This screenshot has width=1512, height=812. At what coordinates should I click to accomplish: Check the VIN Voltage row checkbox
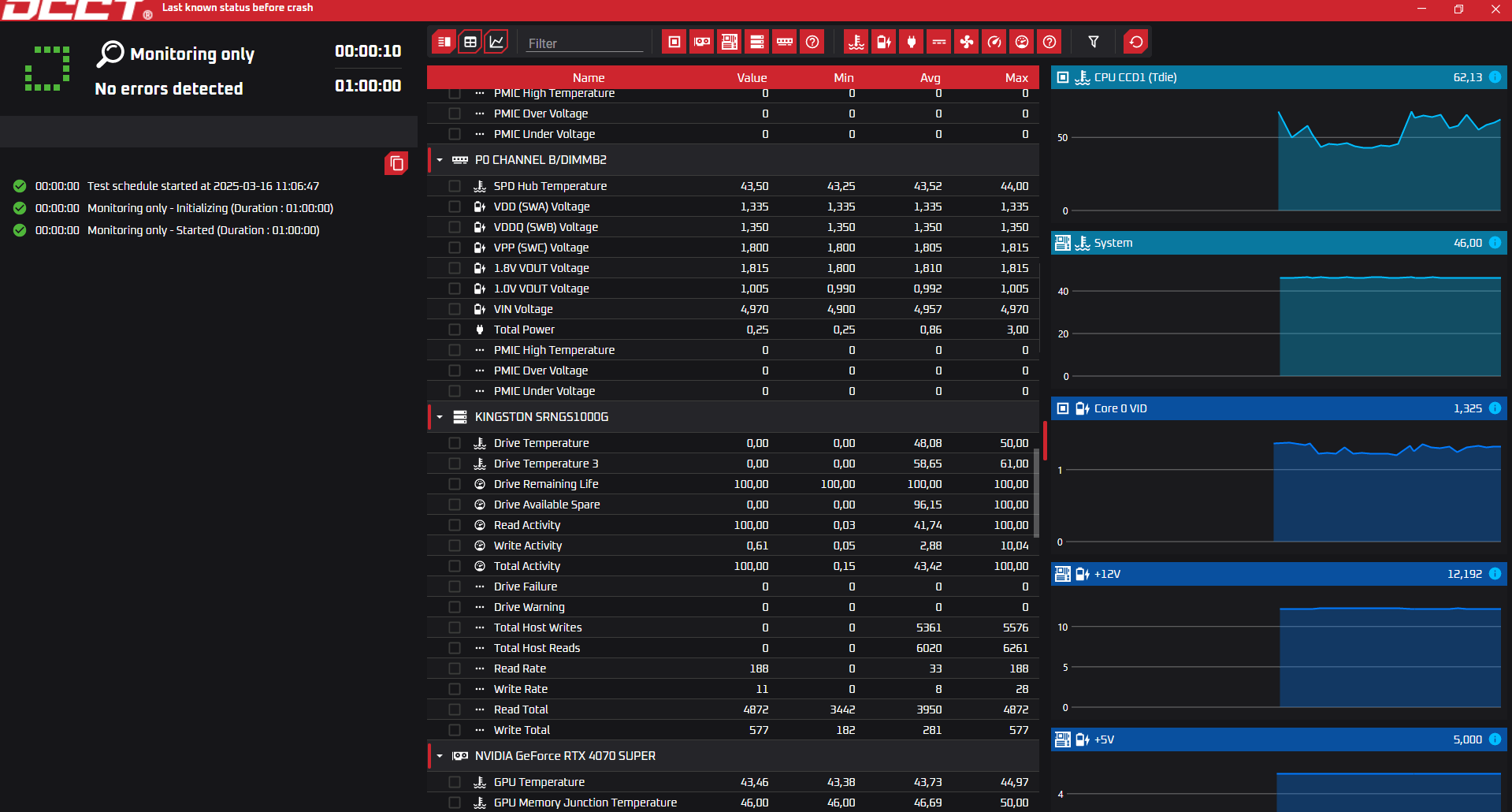pos(455,309)
